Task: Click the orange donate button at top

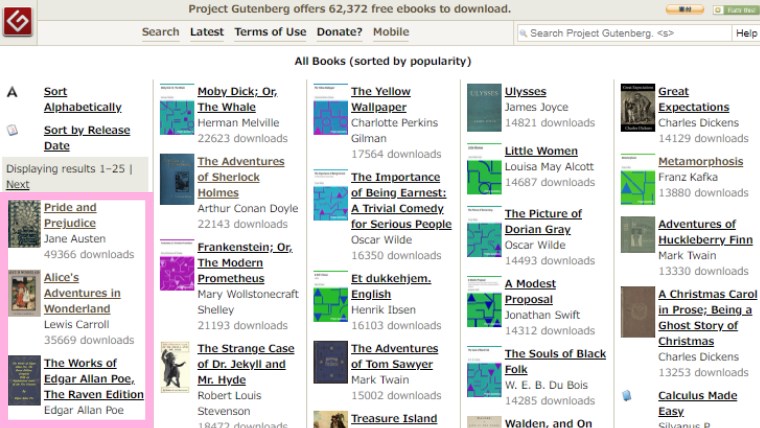Action: (684, 9)
